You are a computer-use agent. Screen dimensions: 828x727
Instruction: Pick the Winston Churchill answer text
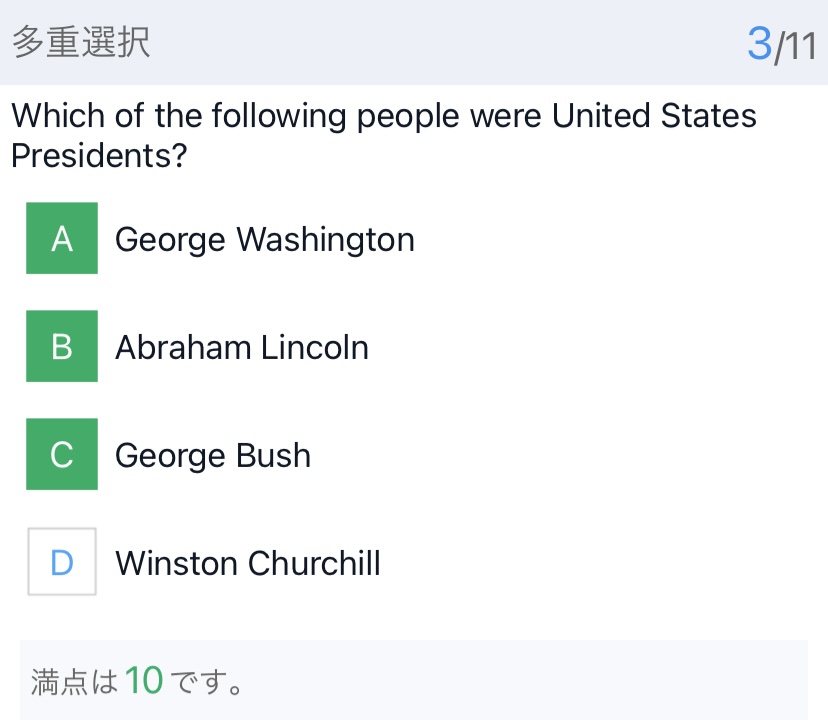pyautogui.click(x=247, y=564)
